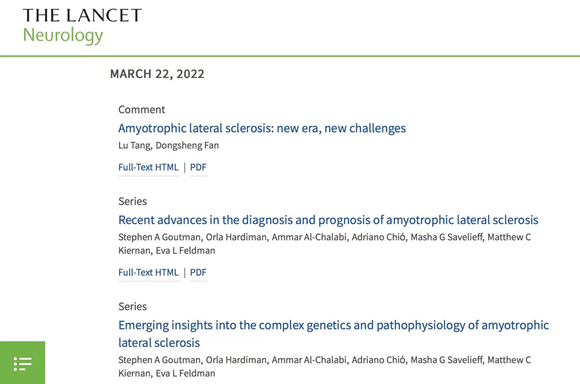Open article 'Amyotrophic lateral sclerosis: new era, new challenges'

pyautogui.click(x=262, y=128)
